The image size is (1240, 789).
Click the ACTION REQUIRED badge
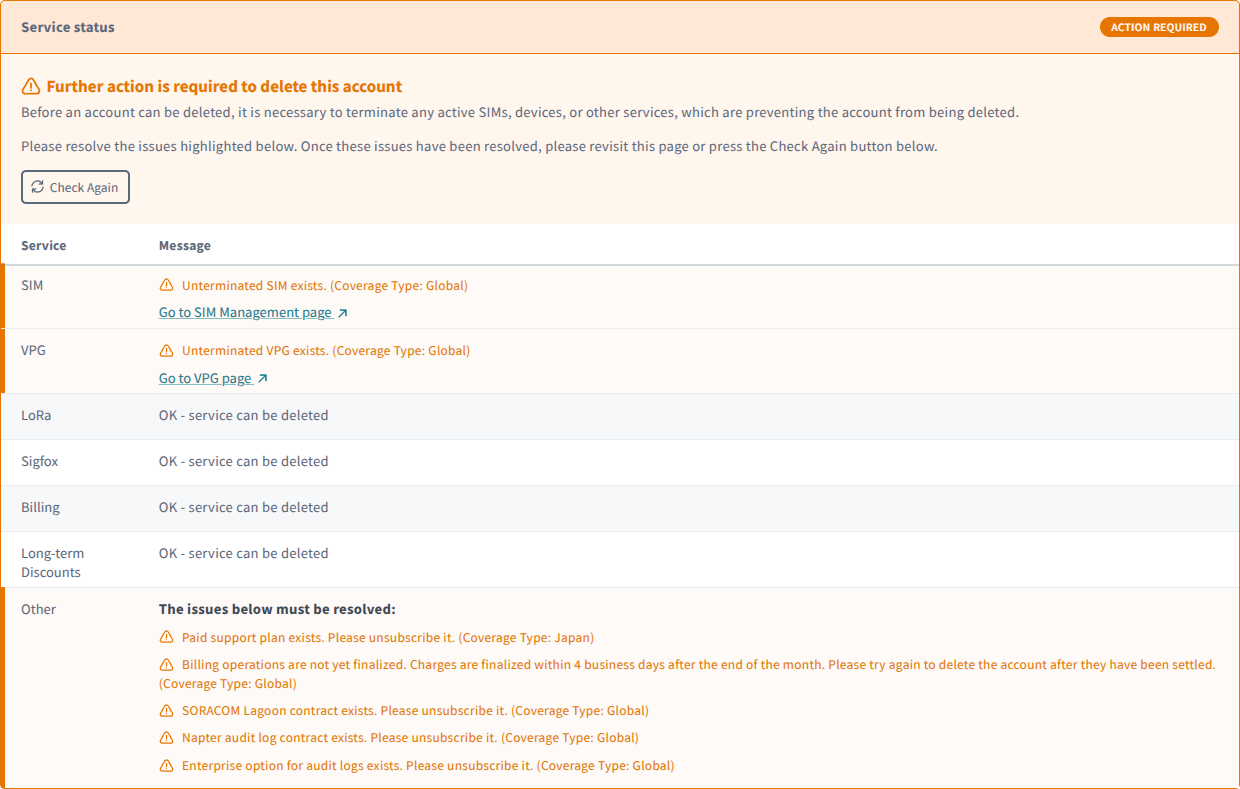click(1158, 27)
